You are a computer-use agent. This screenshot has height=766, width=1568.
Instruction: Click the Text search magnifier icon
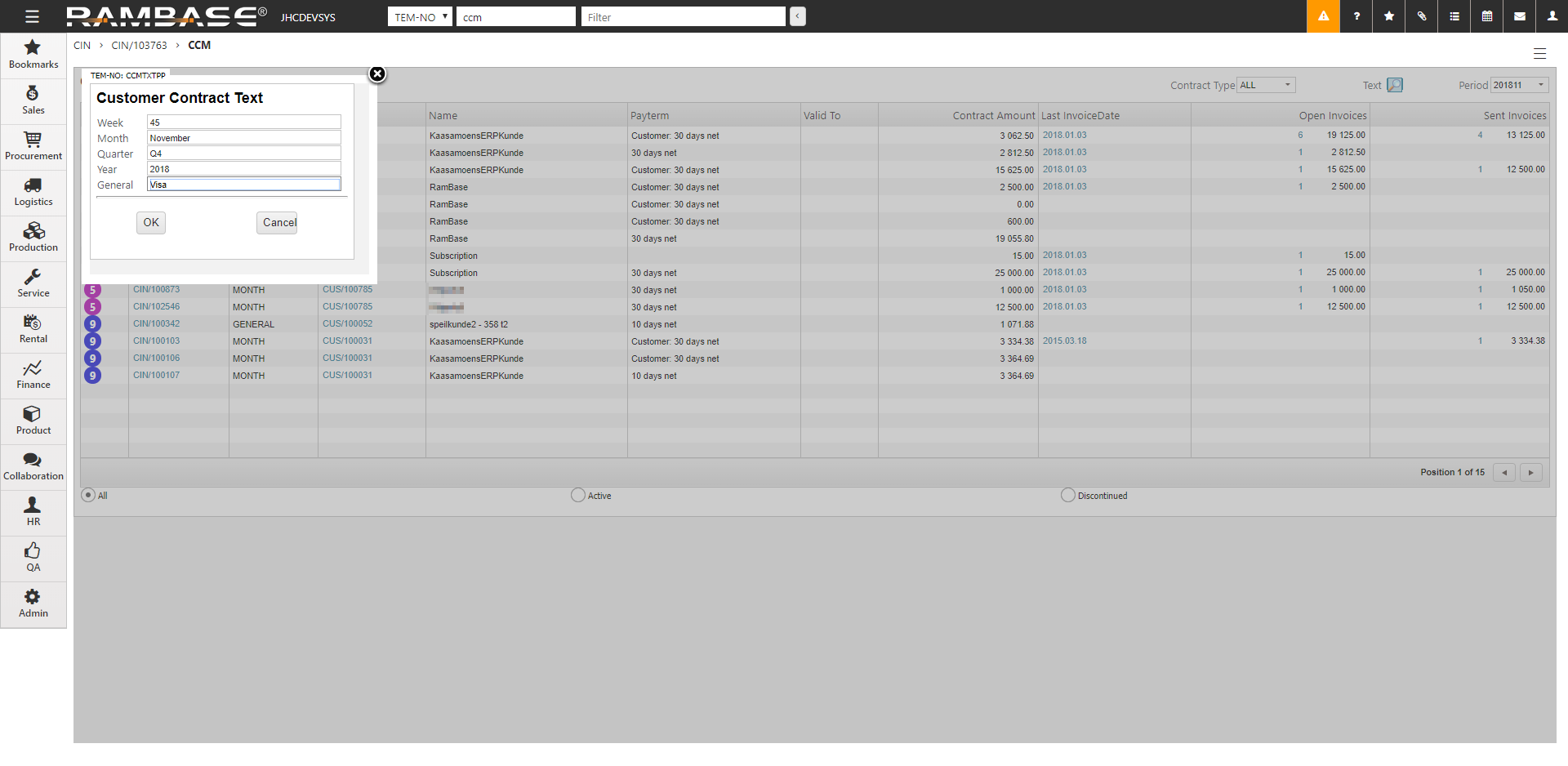(1395, 85)
